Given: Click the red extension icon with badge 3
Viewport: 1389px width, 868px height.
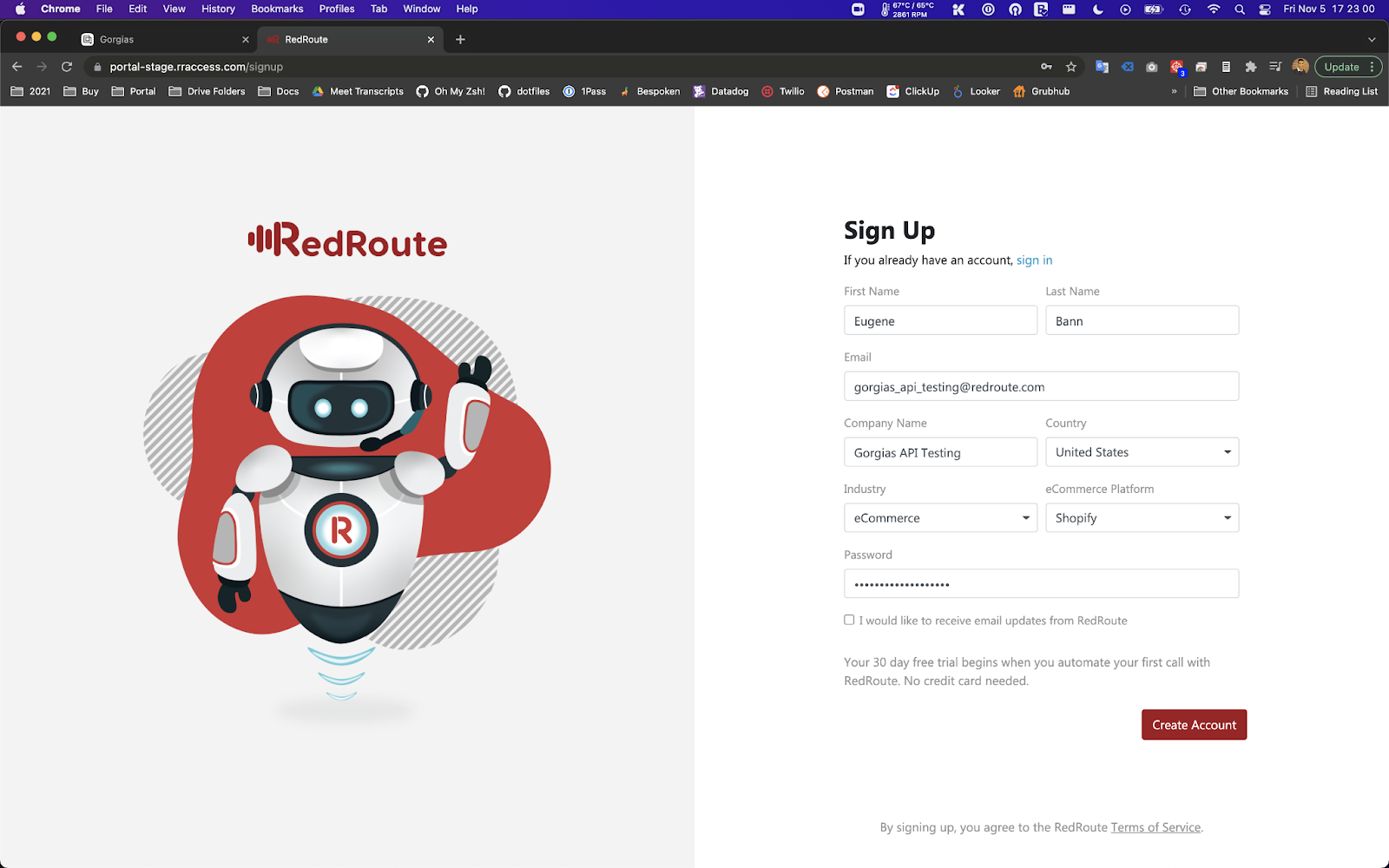Looking at the screenshot, I should click(1177, 67).
